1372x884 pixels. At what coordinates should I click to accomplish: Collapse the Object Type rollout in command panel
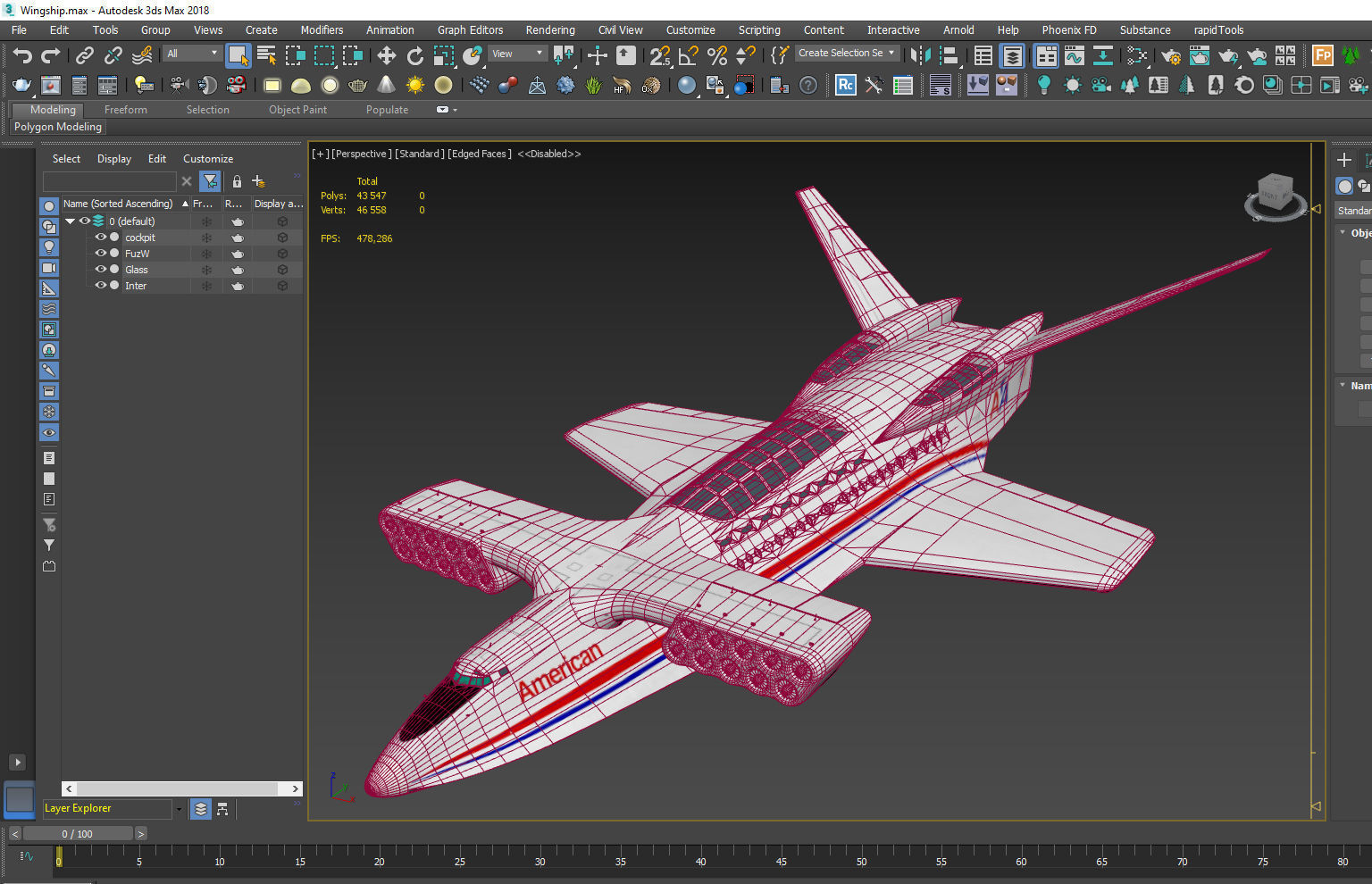1343,233
